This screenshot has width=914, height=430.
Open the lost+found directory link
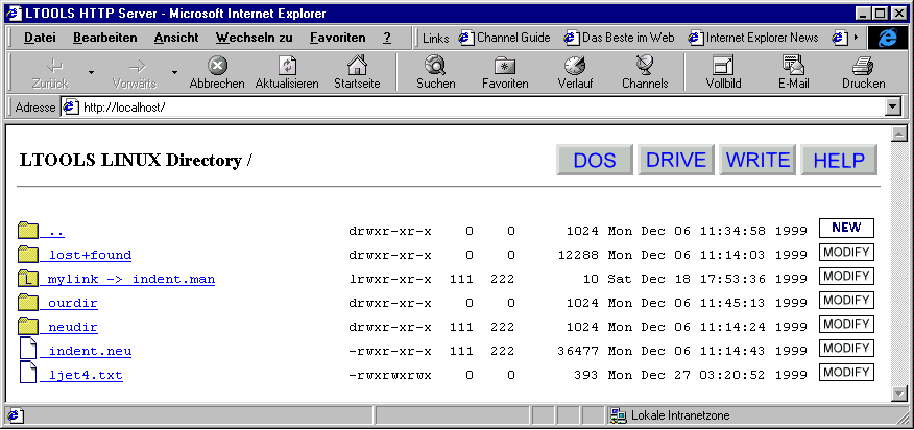(90, 255)
